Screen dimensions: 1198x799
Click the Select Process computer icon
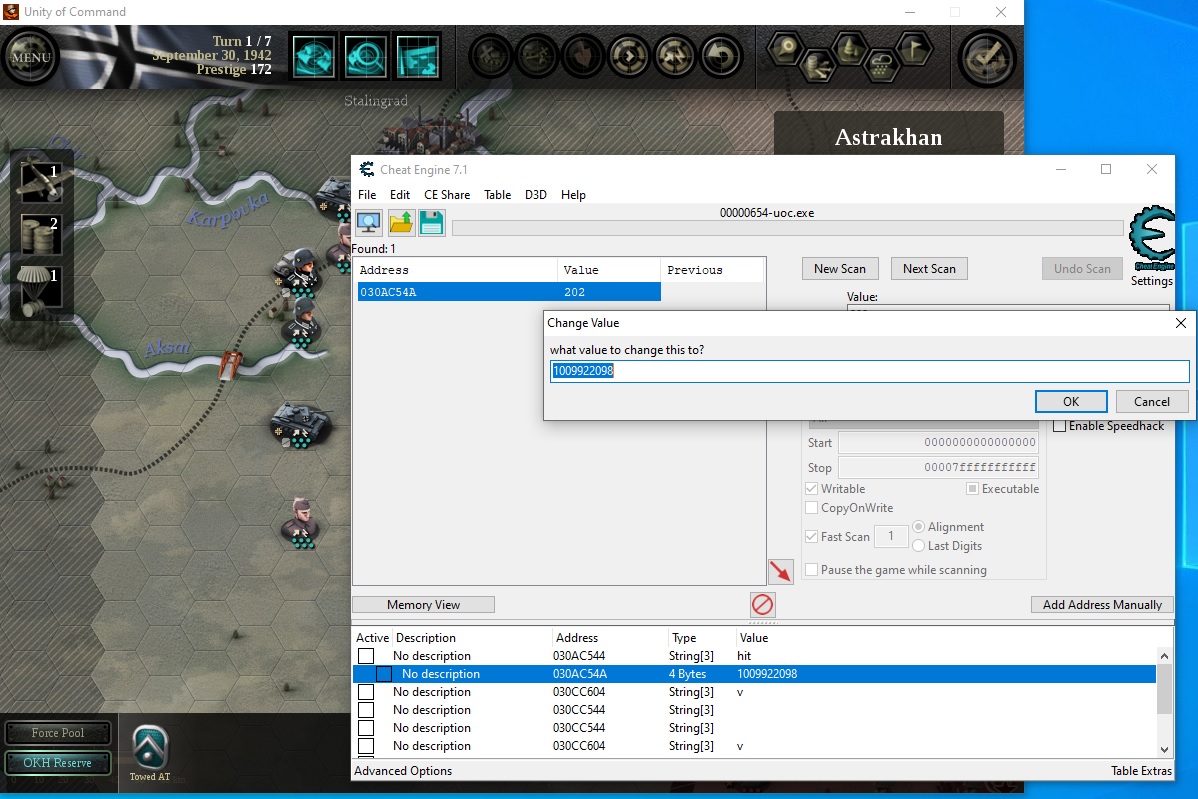tap(369, 223)
